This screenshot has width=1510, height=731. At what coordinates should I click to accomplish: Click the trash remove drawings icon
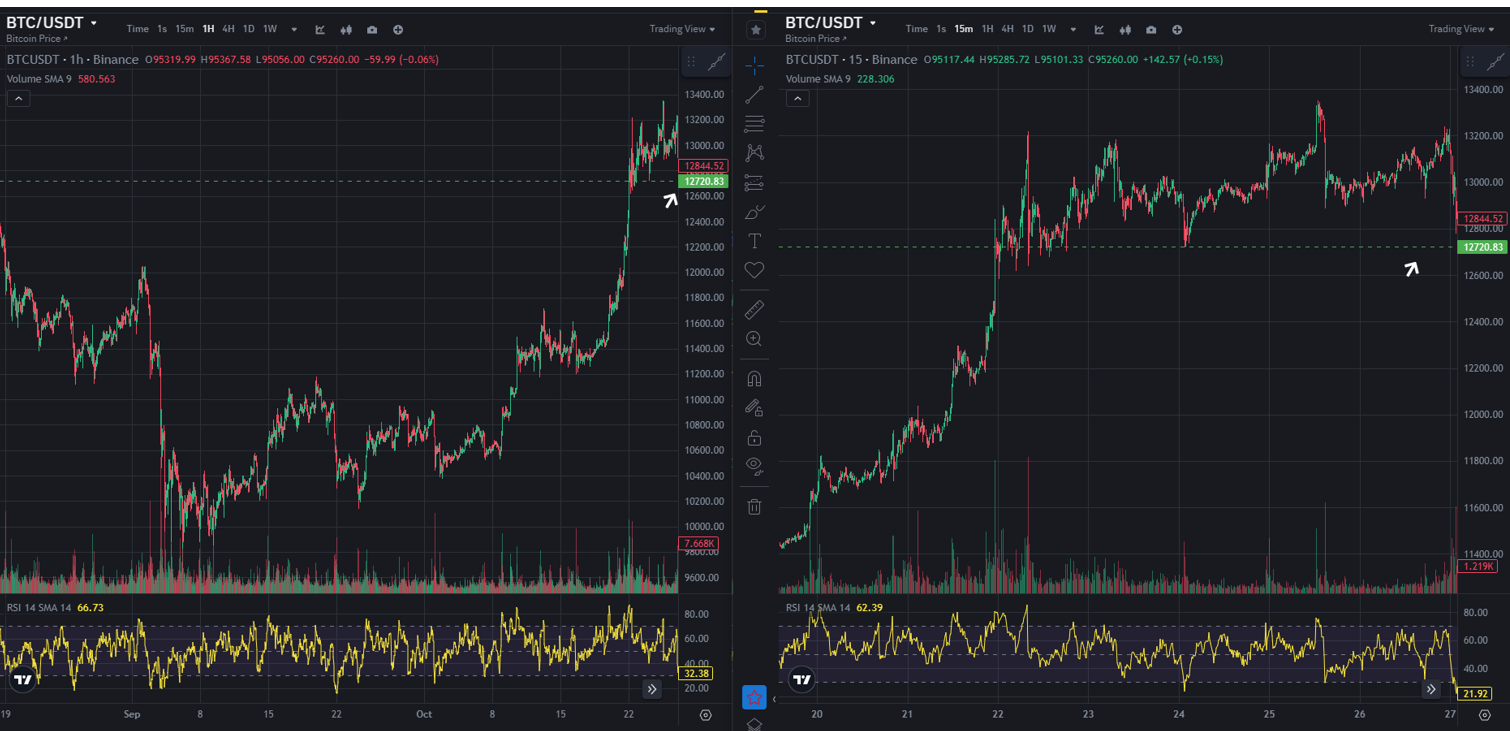click(754, 507)
